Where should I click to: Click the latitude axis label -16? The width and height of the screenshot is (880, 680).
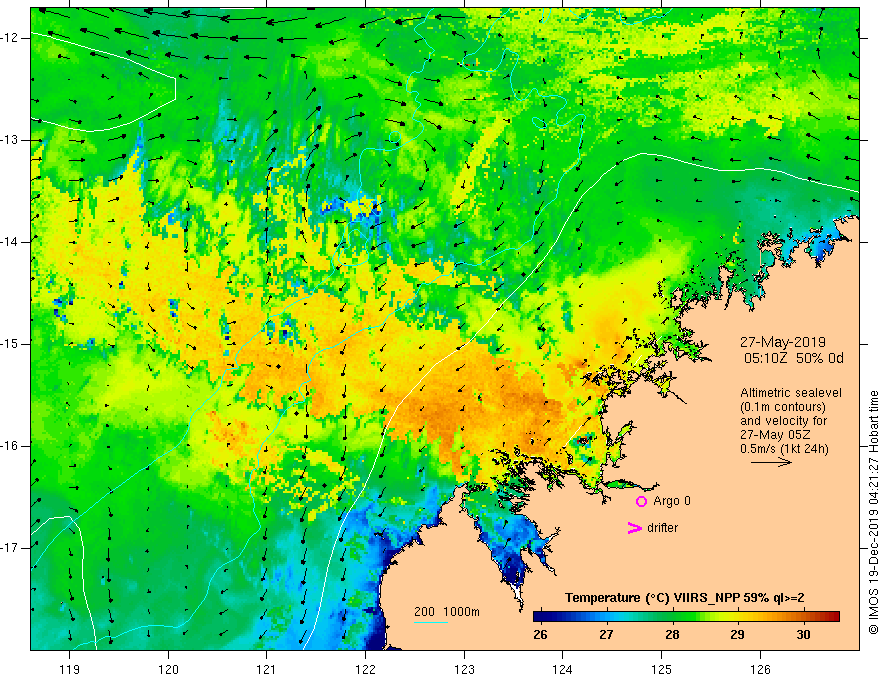[x=11, y=446]
